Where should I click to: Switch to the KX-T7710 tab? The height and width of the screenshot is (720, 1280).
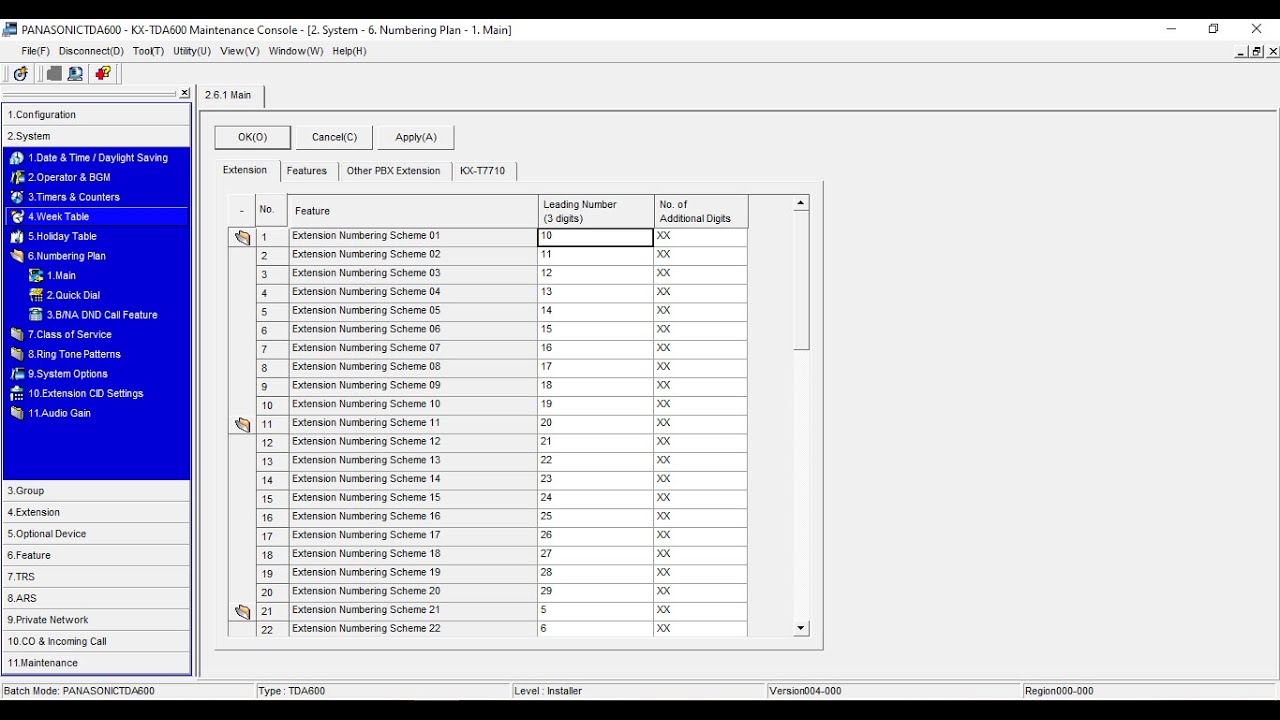483,171
